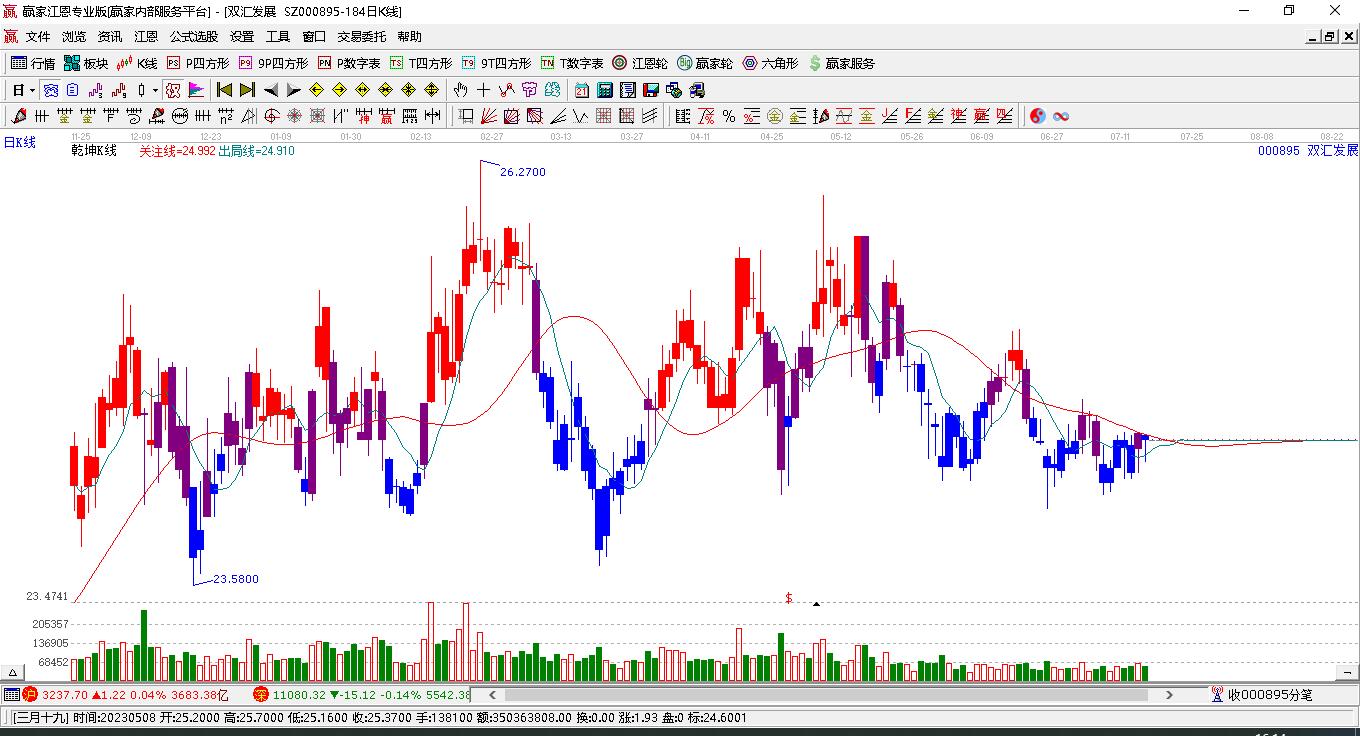Image resolution: width=1360 pixels, height=736 pixels.
Task: Click the horizontal scrollbar right arrow
Action: tap(1169, 695)
